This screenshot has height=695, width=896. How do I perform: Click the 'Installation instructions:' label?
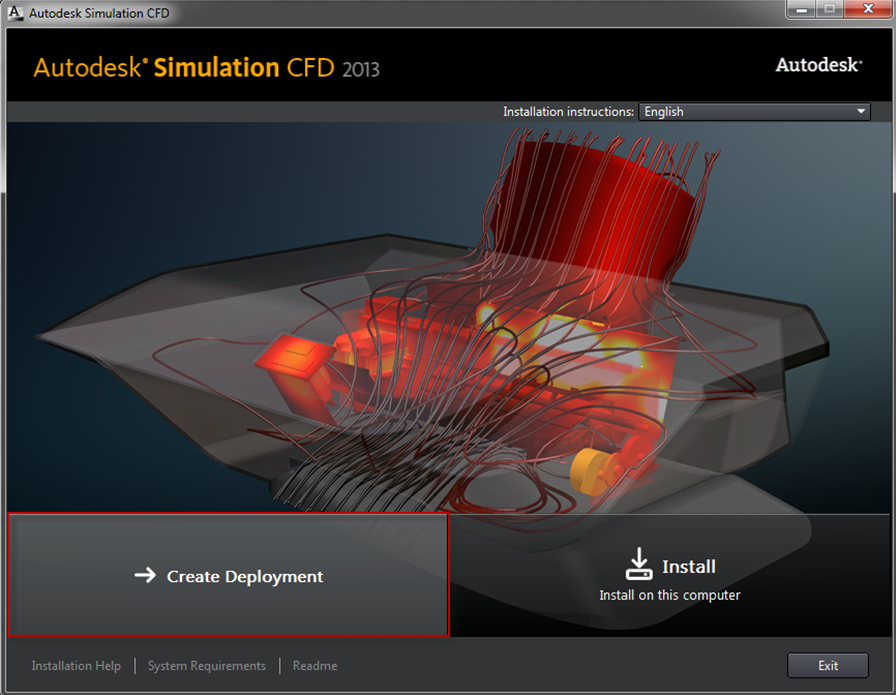tap(568, 112)
